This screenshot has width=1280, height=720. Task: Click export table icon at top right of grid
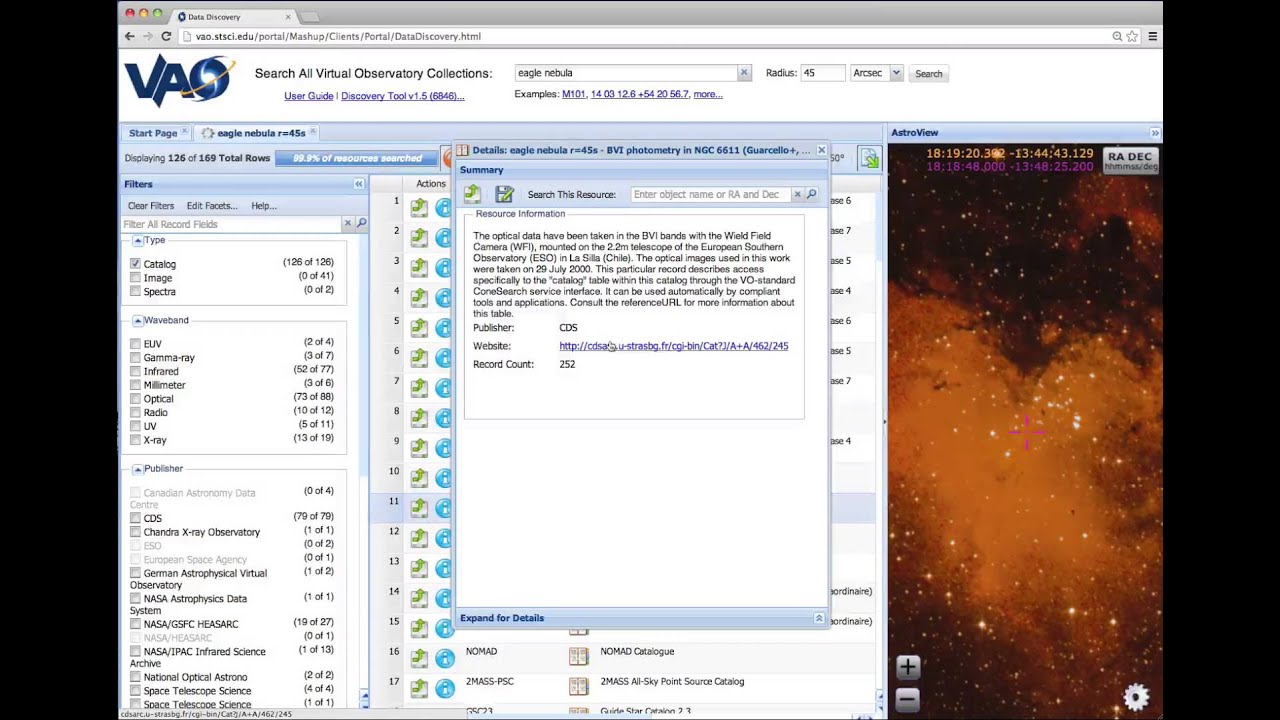click(x=869, y=159)
